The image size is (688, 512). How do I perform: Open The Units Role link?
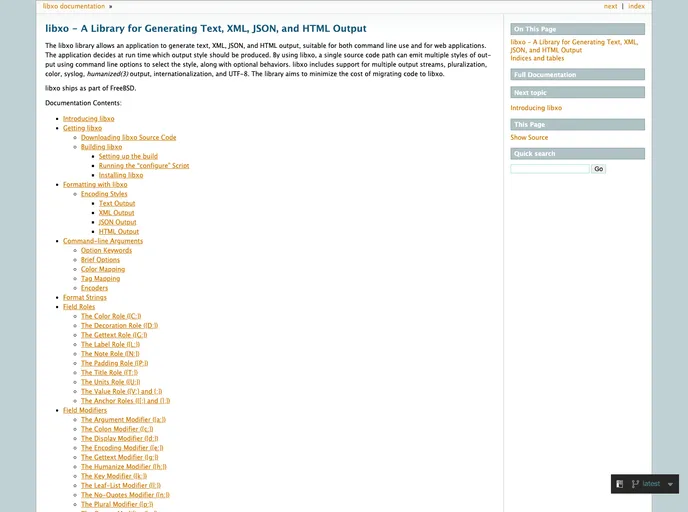pyautogui.click(x=111, y=382)
